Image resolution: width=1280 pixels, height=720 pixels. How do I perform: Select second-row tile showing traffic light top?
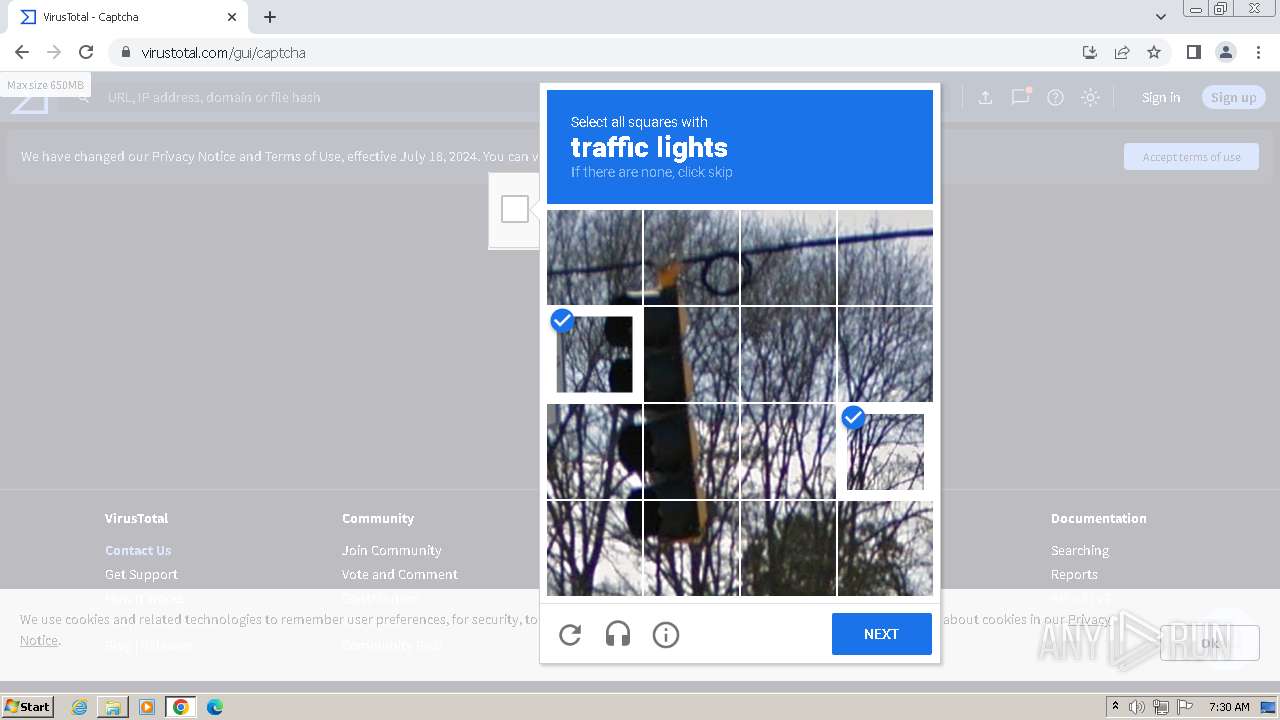pos(691,354)
